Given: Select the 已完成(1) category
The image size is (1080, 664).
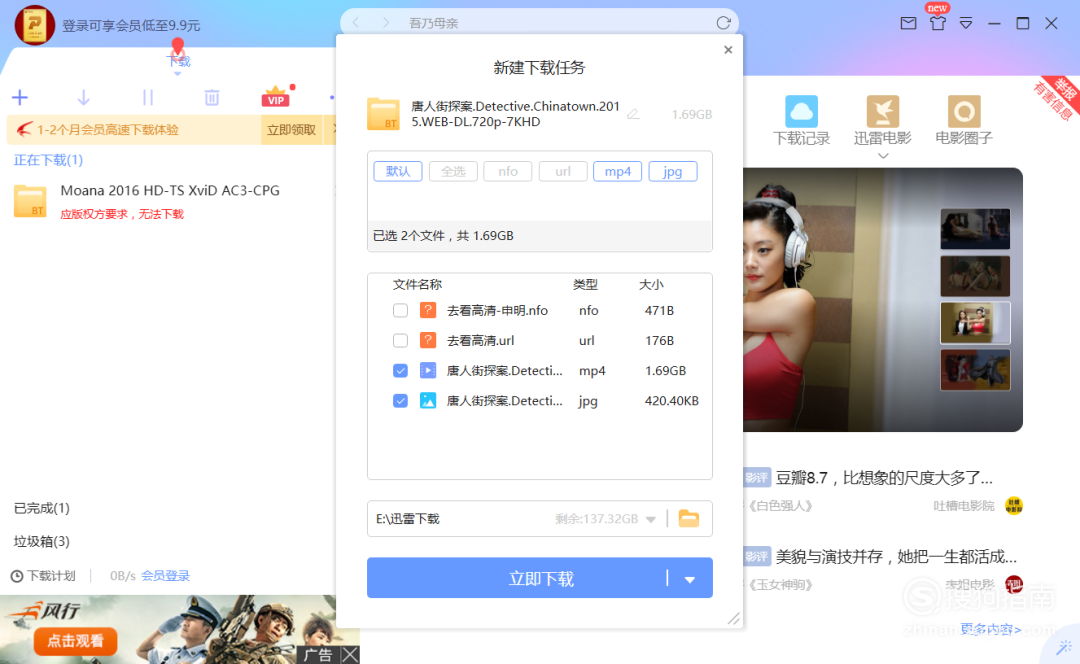Looking at the screenshot, I should (42, 508).
